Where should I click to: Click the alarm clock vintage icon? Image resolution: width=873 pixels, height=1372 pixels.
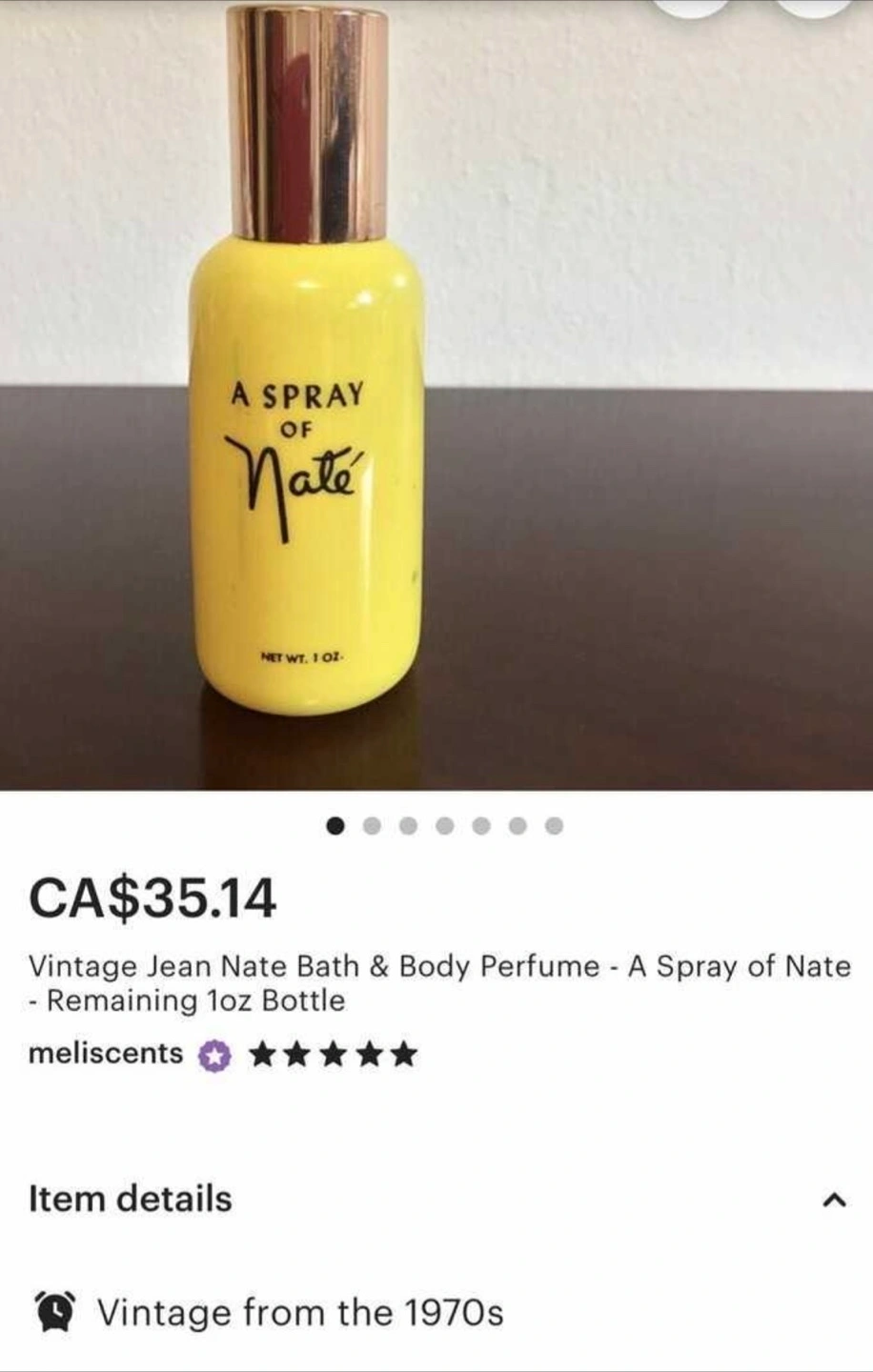(x=56, y=1312)
